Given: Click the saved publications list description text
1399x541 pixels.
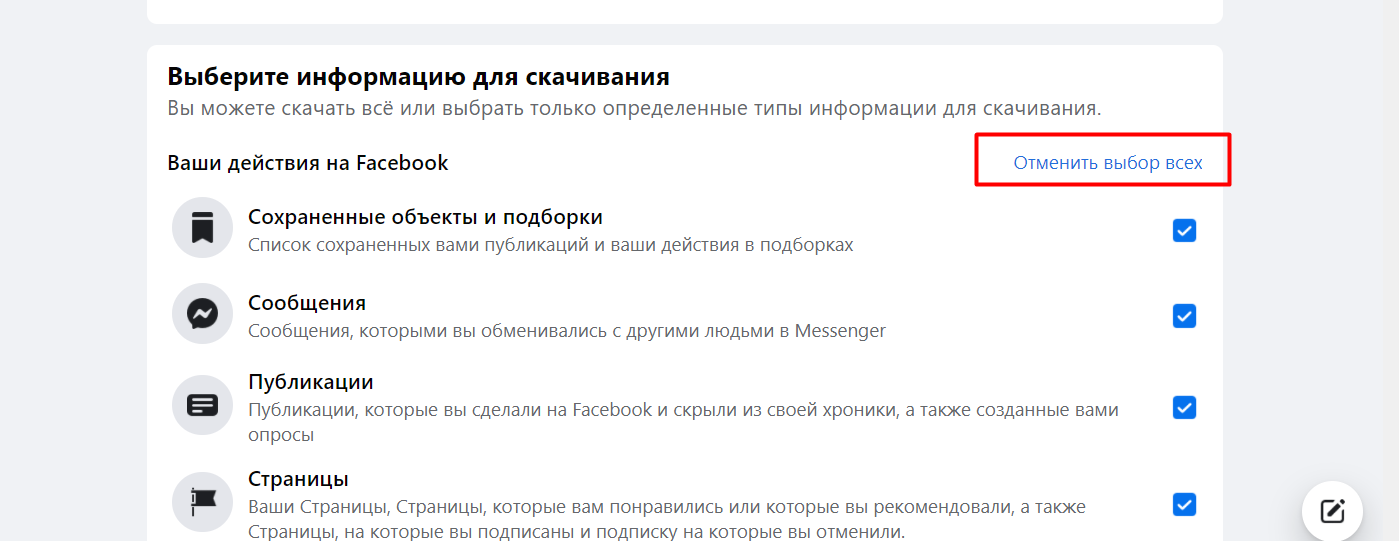Looking at the screenshot, I should tap(551, 244).
